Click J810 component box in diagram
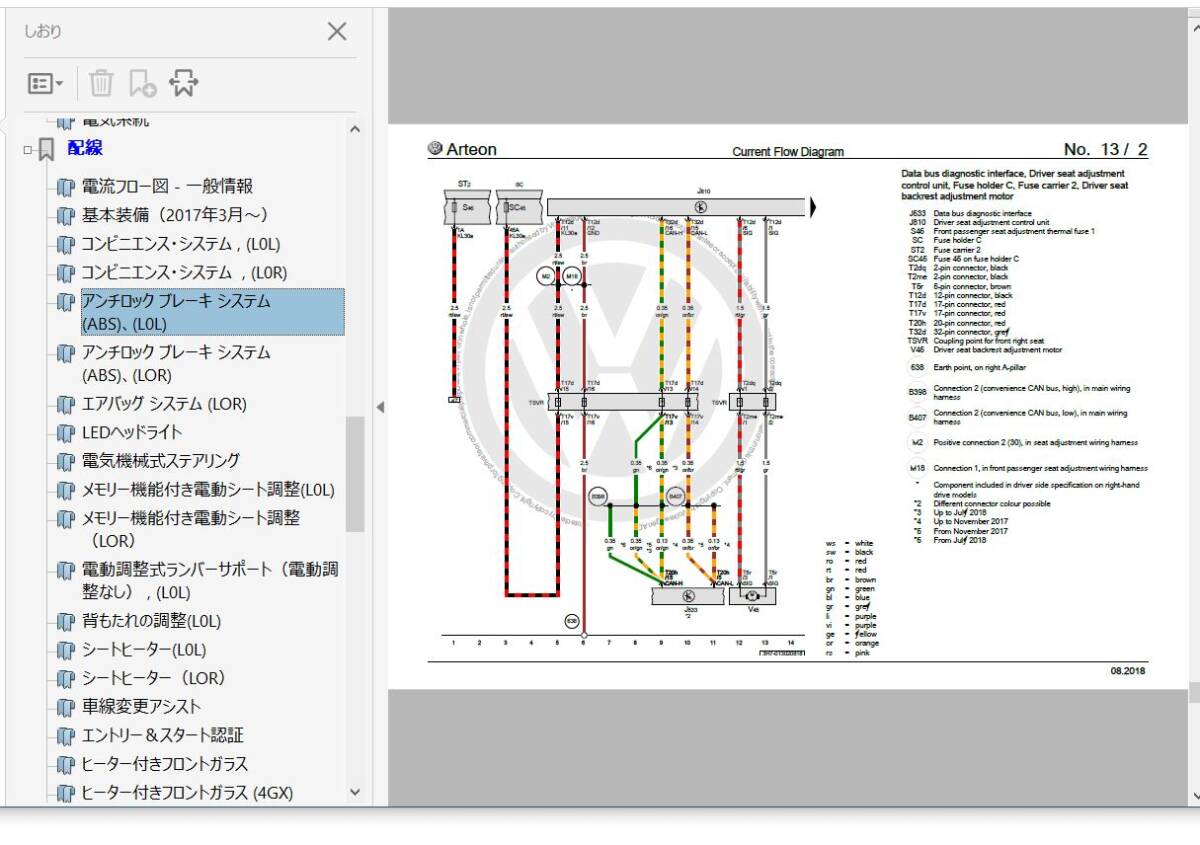The height and width of the screenshot is (845, 1200). [x=676, y=206]
